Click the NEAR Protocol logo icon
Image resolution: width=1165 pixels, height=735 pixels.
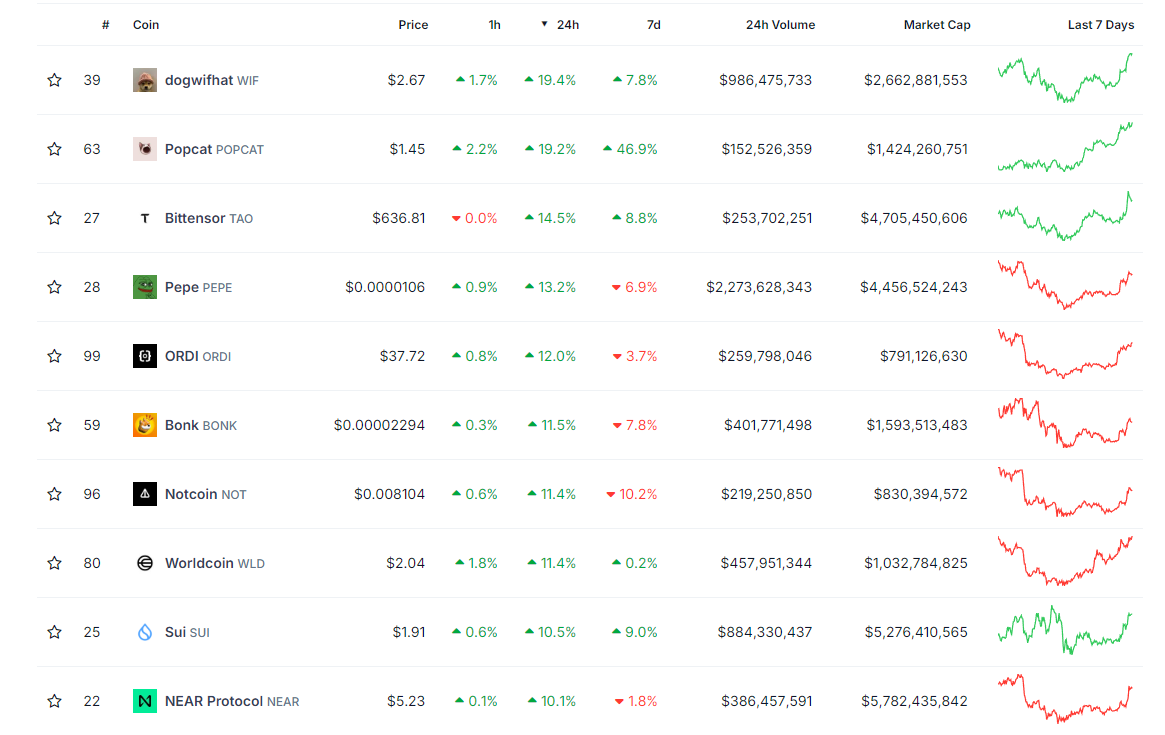(x=145, y=701)
